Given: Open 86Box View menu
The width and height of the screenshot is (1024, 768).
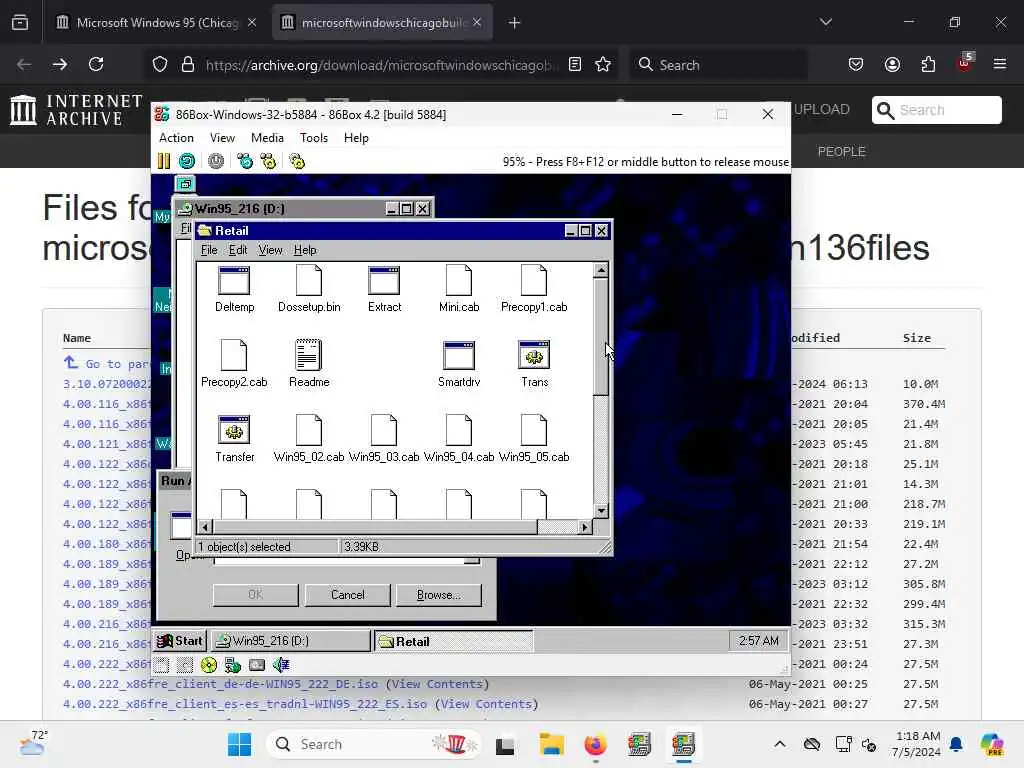Looking at the screenshot, I should pos(222,138).
